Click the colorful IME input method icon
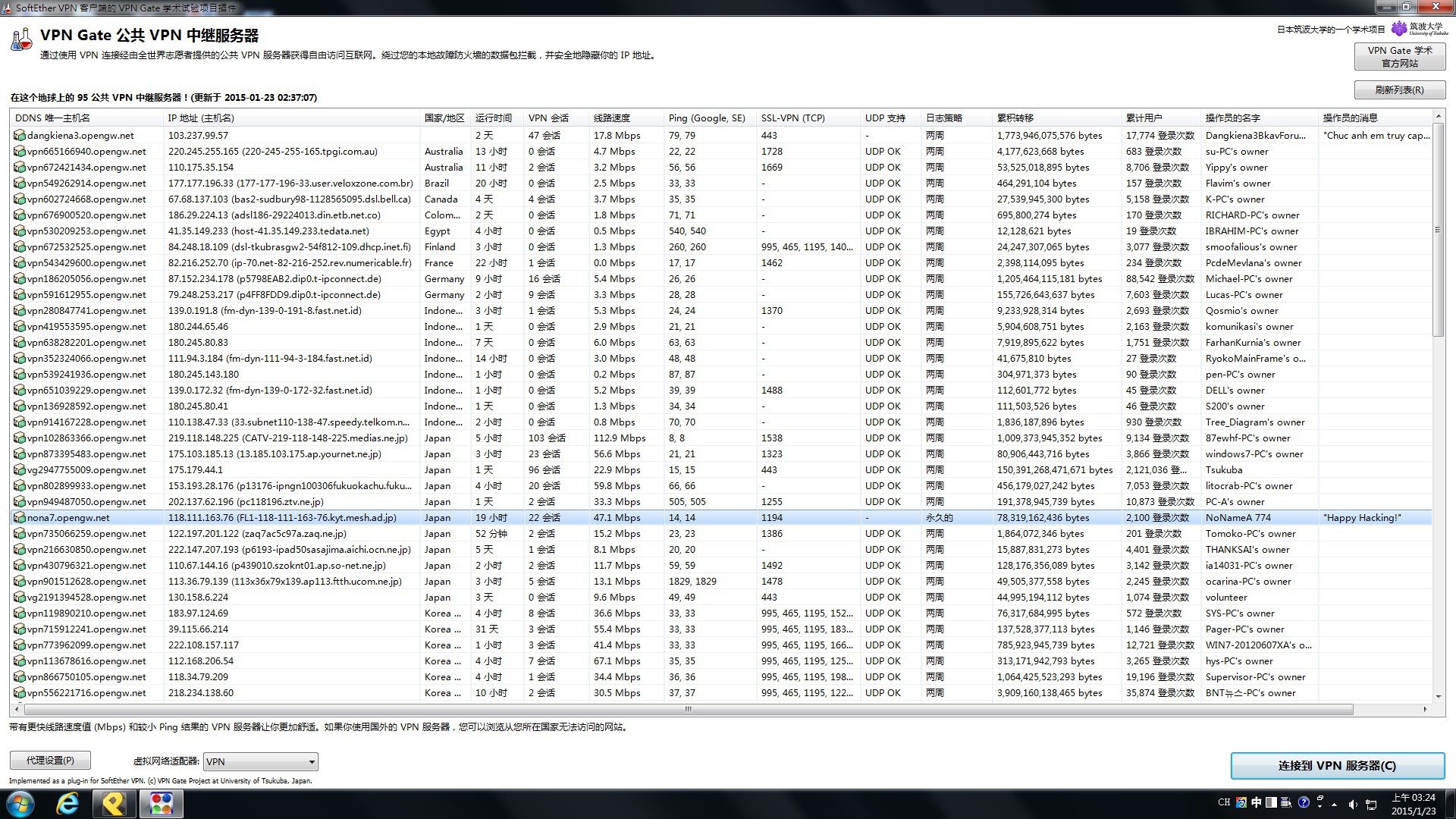Viewport: 1456px width, 819px height. click(x=1241, y=802)
